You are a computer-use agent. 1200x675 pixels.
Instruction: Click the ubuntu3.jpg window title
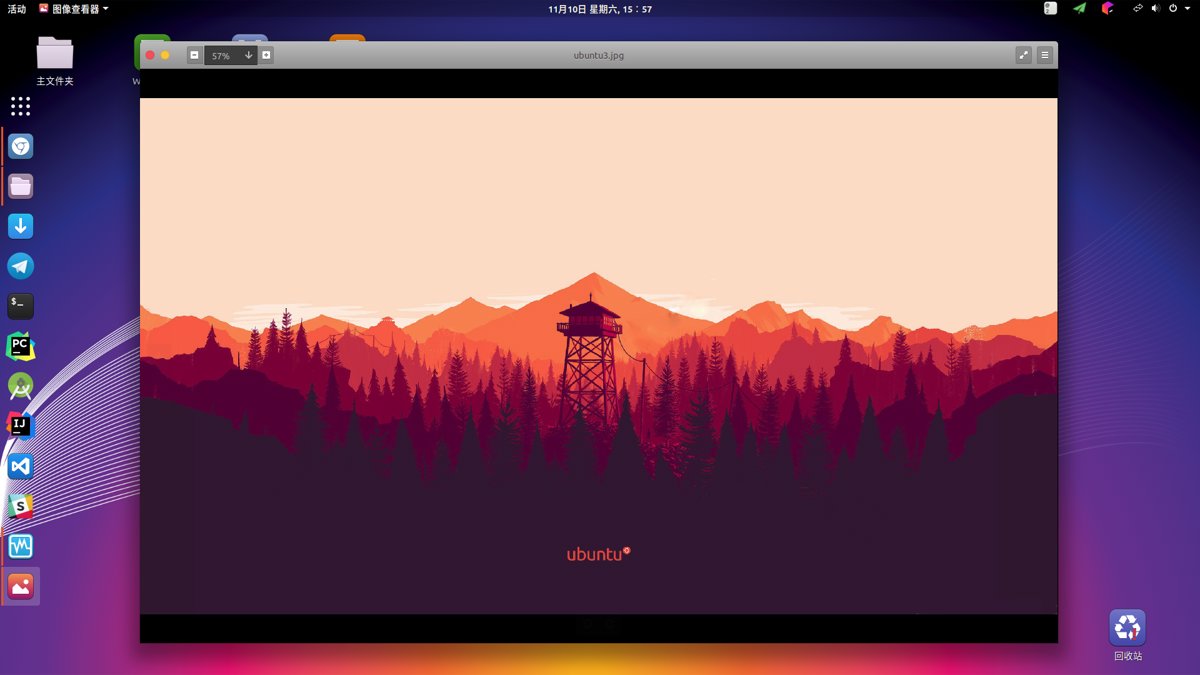[x=599, y=55]
